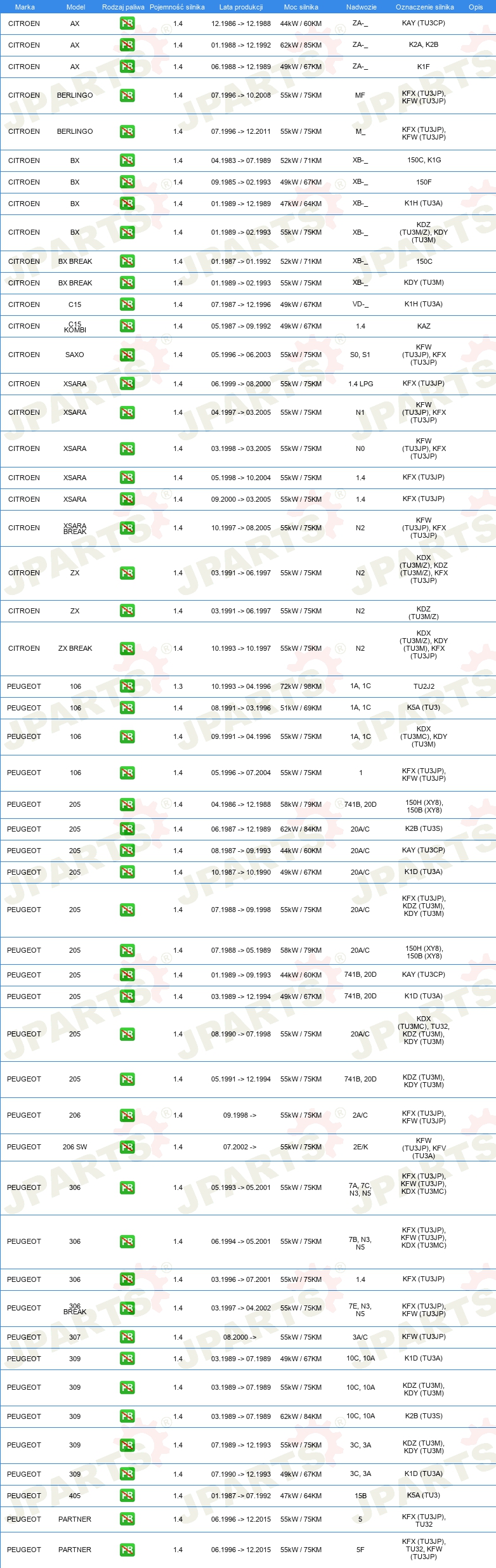Select fuel icon in Berlingo MF row
Image resolution: width=496 pixels, height=1568 pixels.
(x=127, y=96)
